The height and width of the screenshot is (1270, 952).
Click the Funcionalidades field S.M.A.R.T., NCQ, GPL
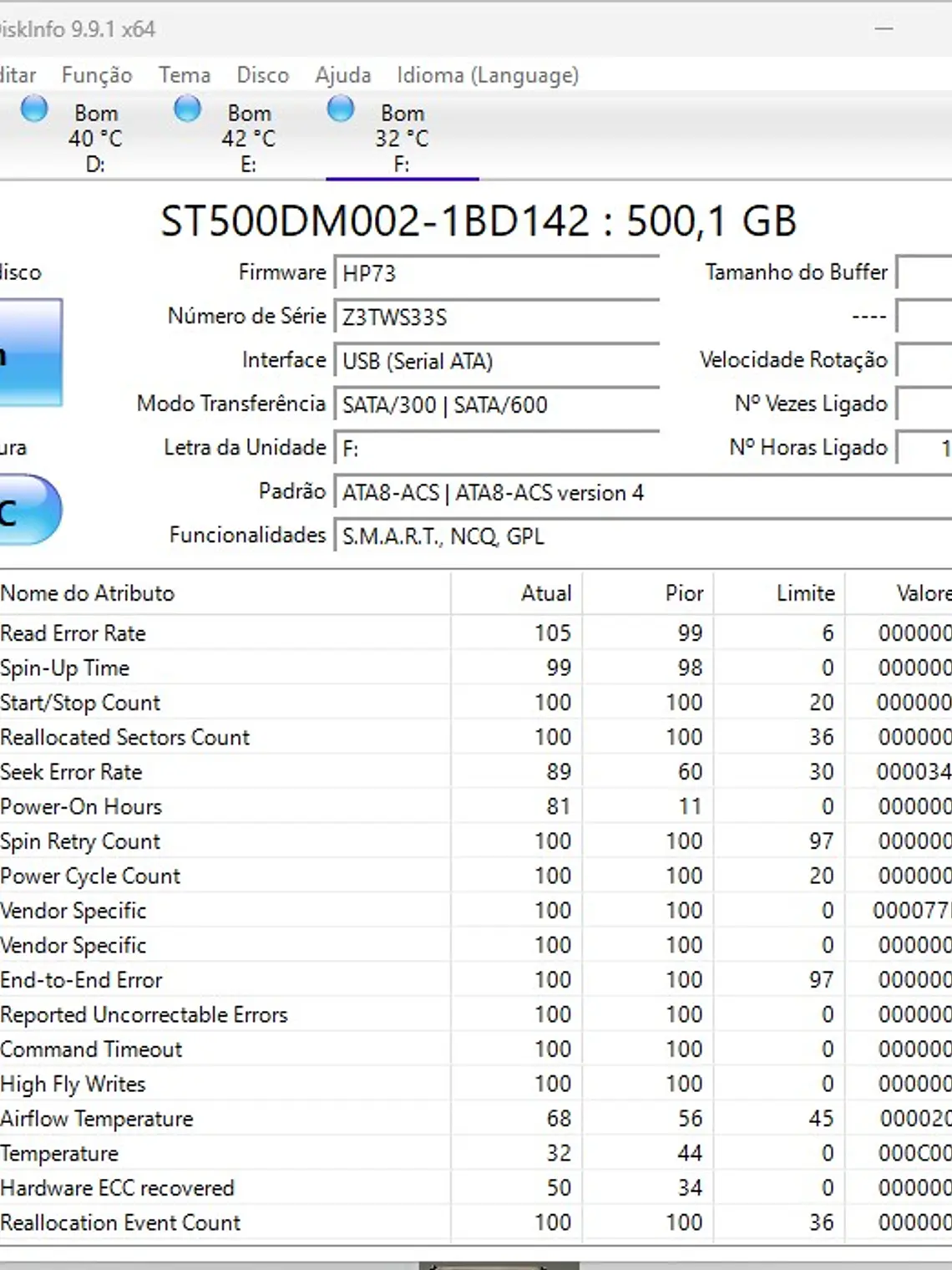(642, 536)
